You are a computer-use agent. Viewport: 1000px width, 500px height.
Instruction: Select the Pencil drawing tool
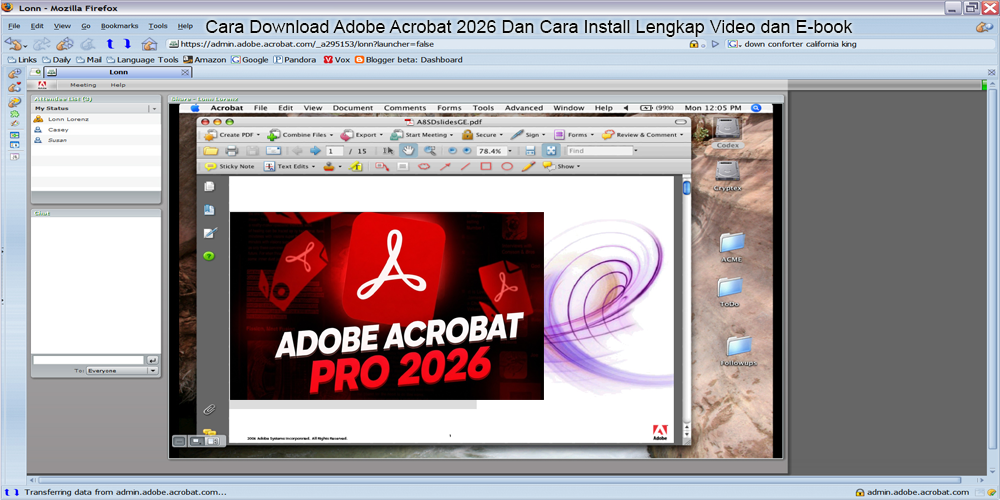(527, 166)
